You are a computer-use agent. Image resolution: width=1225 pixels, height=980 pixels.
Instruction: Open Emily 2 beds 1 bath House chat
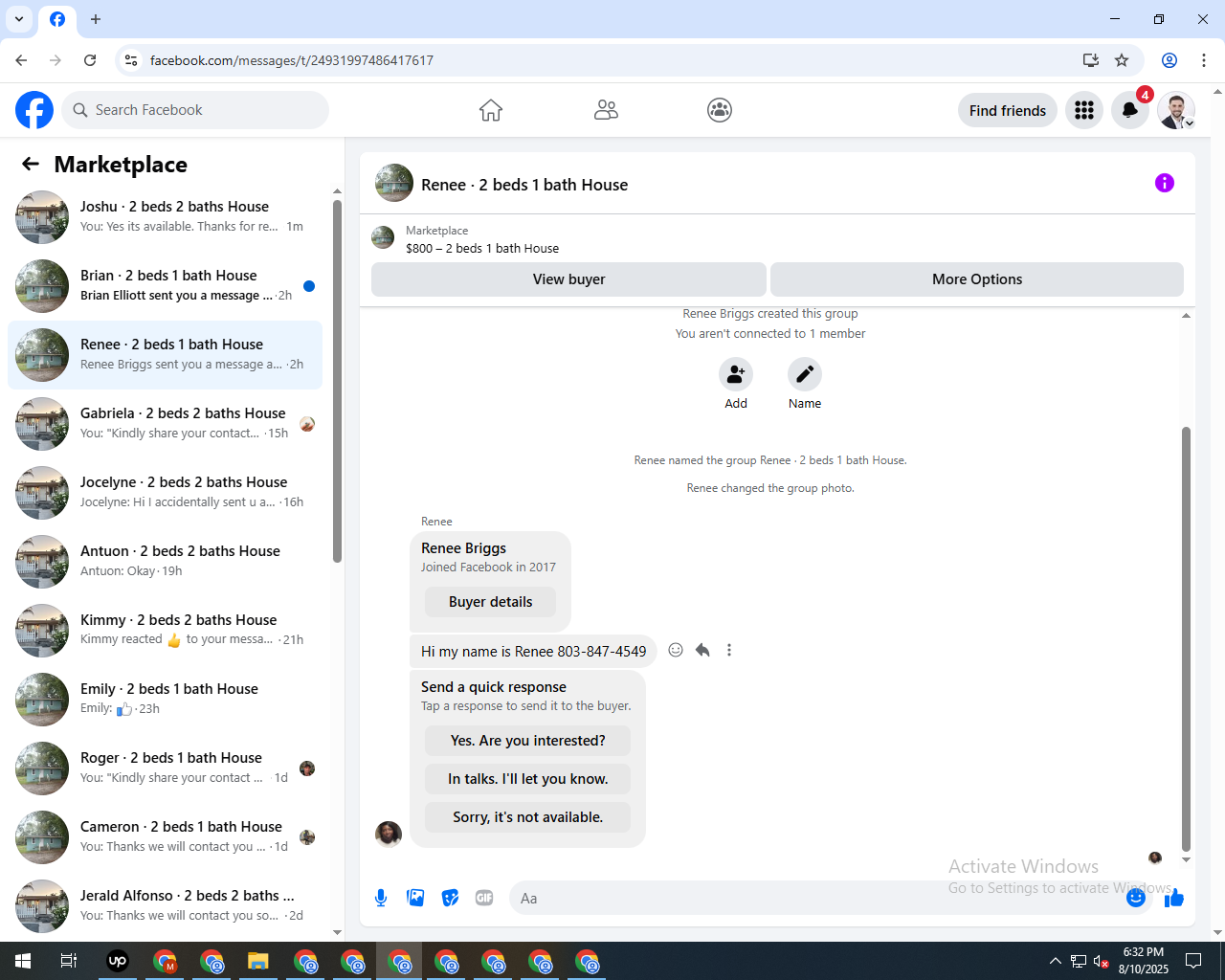(165, 700)
